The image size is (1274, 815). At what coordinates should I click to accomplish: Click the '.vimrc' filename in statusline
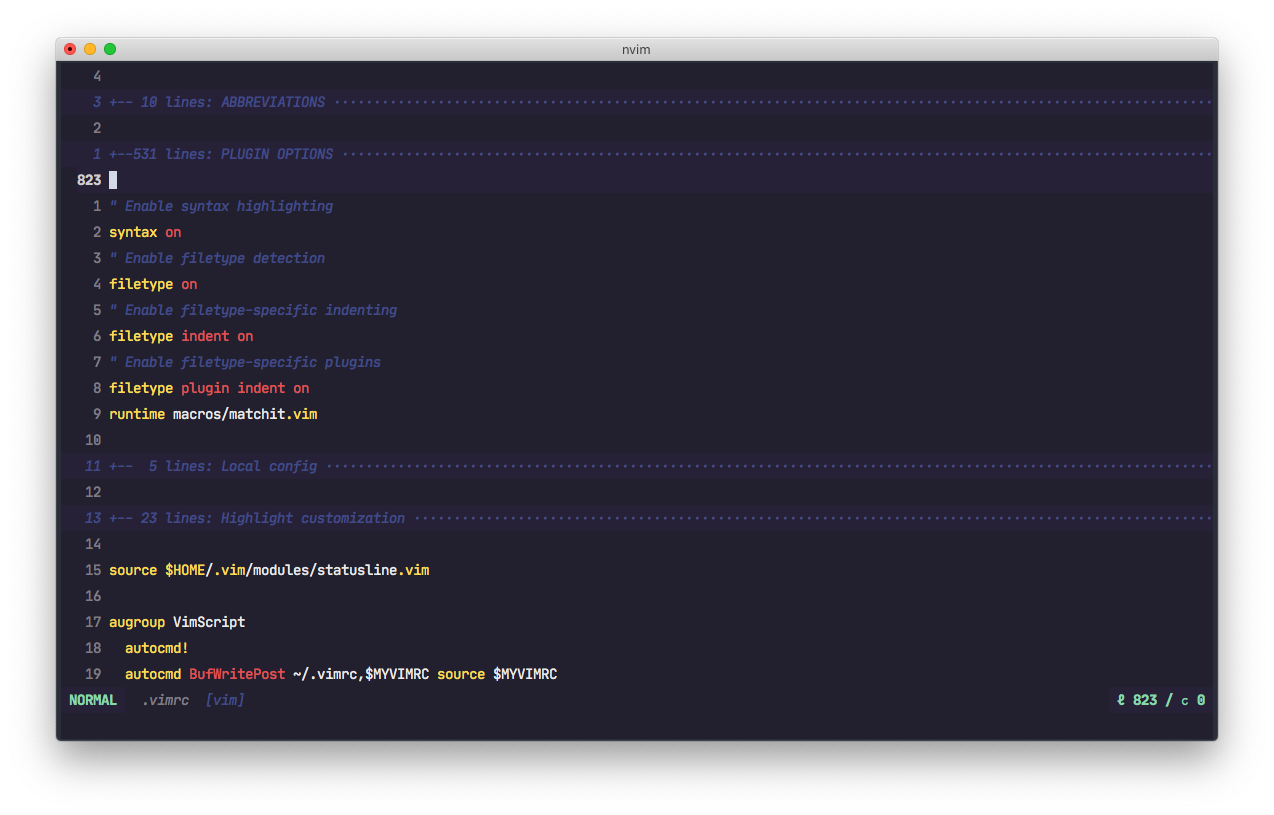click(165, 700)
